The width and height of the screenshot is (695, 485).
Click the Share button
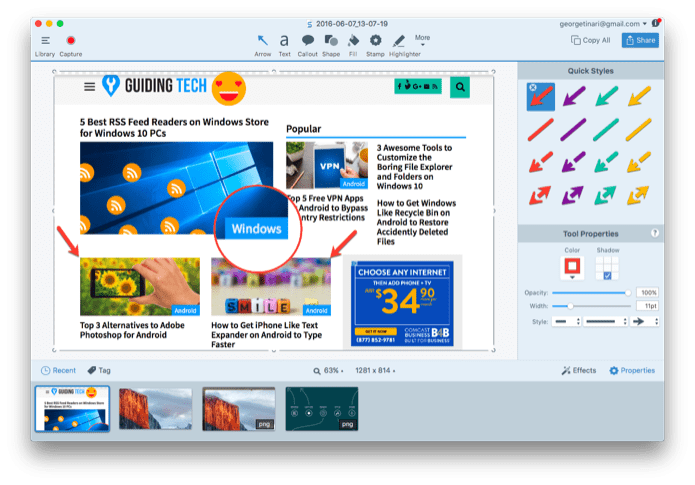point(640,40)
